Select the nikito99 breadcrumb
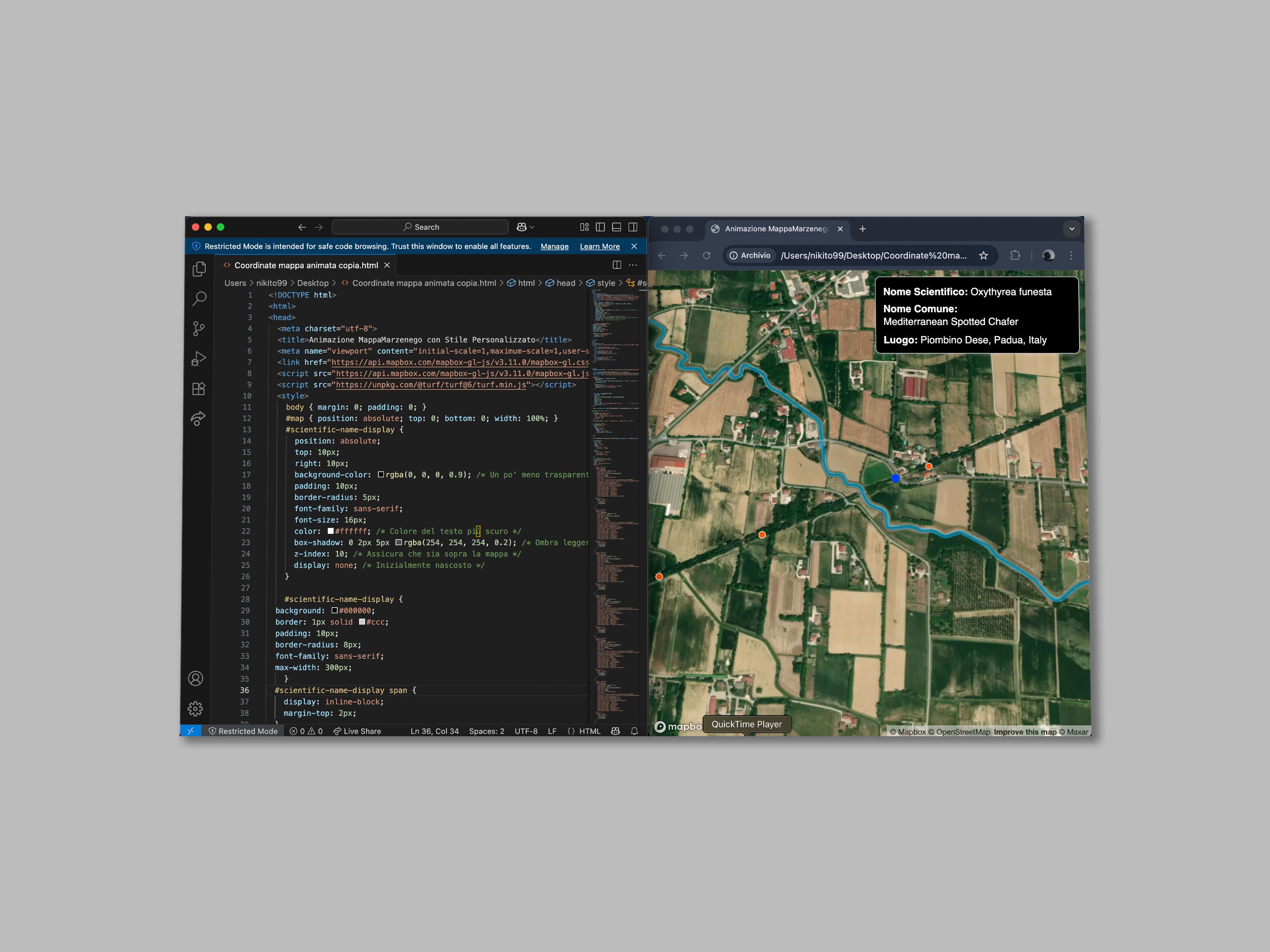 click(272, 283)
